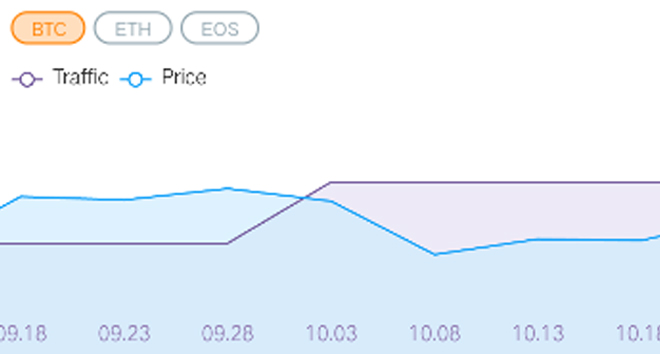Click the Price line peak above 09.28
Screen dimensions: 660x360
point(228,188)
